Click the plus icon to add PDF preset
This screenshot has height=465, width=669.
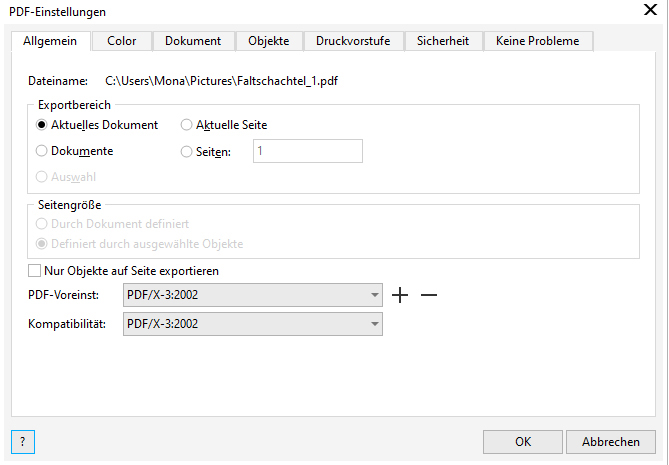pyautogui.click(x=401, y=296)
